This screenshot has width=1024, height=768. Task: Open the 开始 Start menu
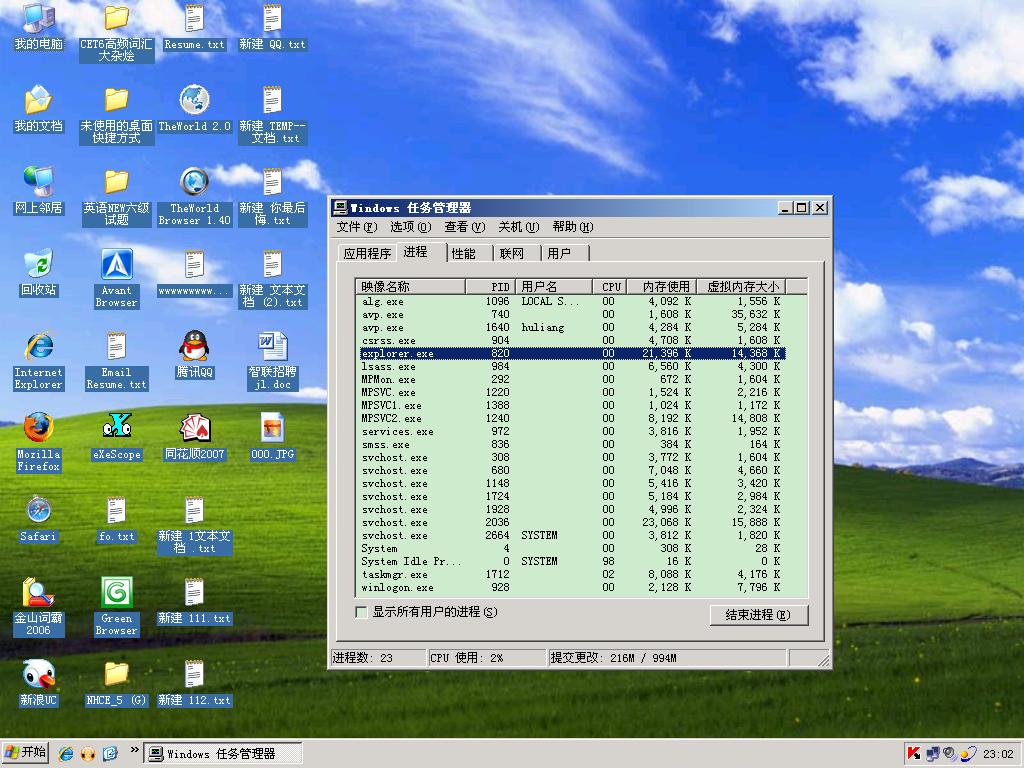pos(26,754)
